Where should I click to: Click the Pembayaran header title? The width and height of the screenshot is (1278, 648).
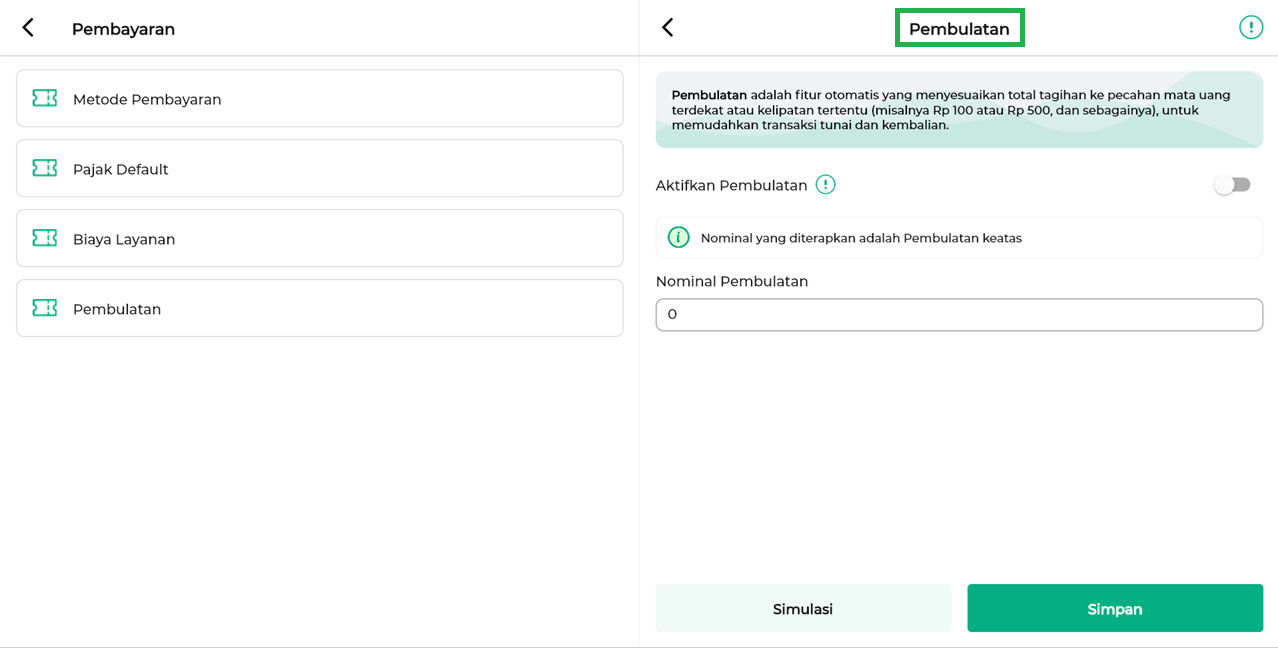coord(123,29)
